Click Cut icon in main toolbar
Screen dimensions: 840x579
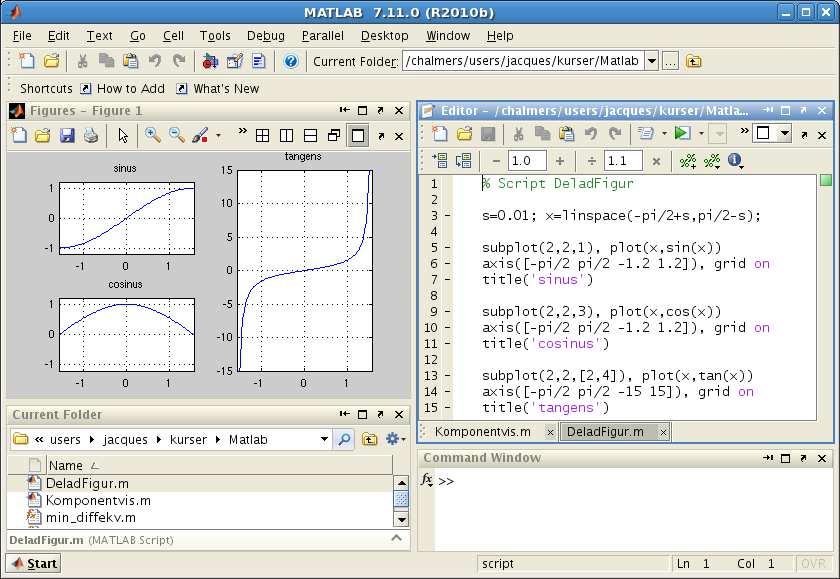[82, 61]
